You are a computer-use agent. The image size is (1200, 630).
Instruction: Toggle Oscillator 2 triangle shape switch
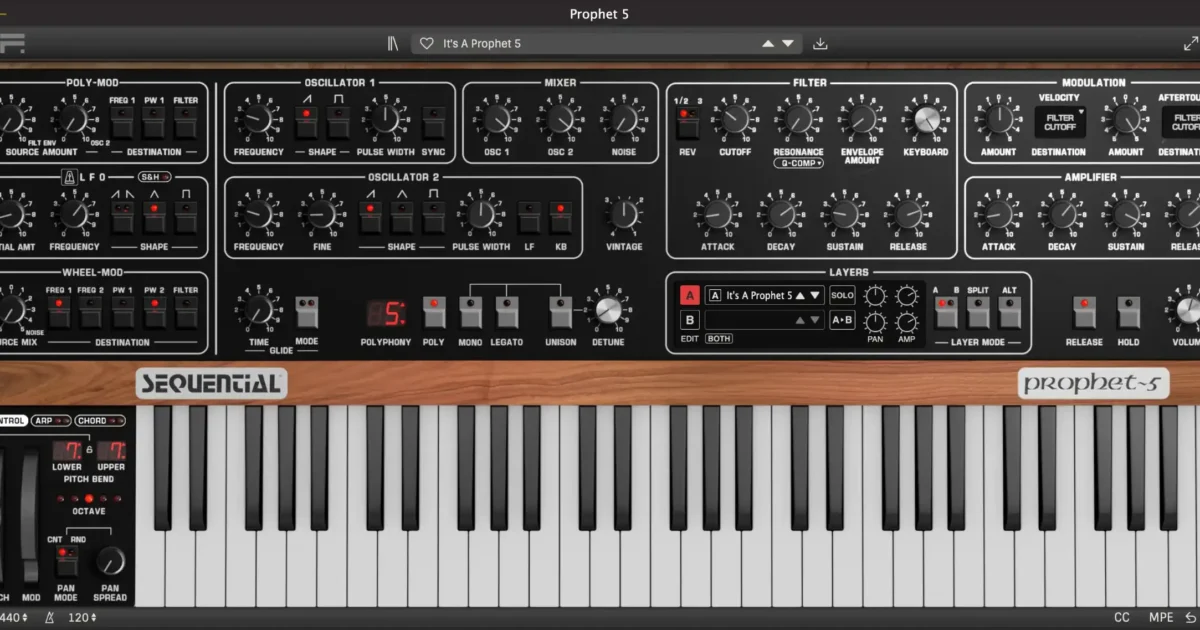(x=401, y=216)
